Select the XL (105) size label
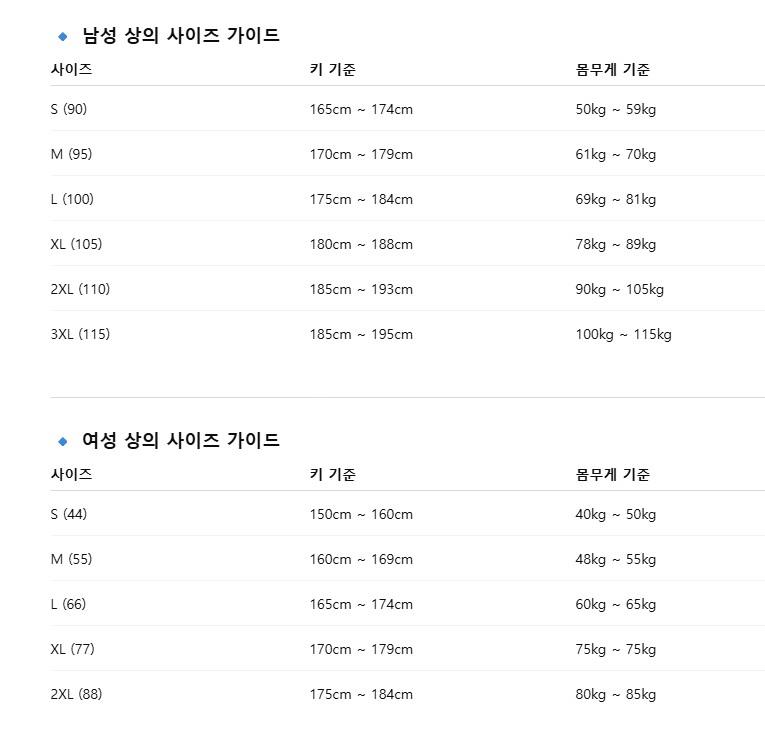765x747 pixels. 76,244
